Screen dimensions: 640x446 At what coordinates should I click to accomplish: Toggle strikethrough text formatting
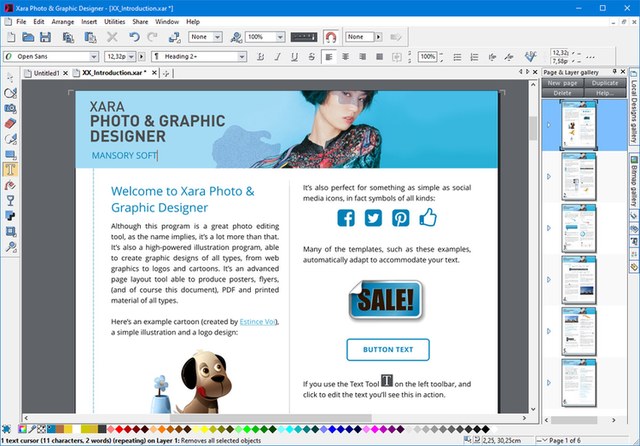coord(311,57)
